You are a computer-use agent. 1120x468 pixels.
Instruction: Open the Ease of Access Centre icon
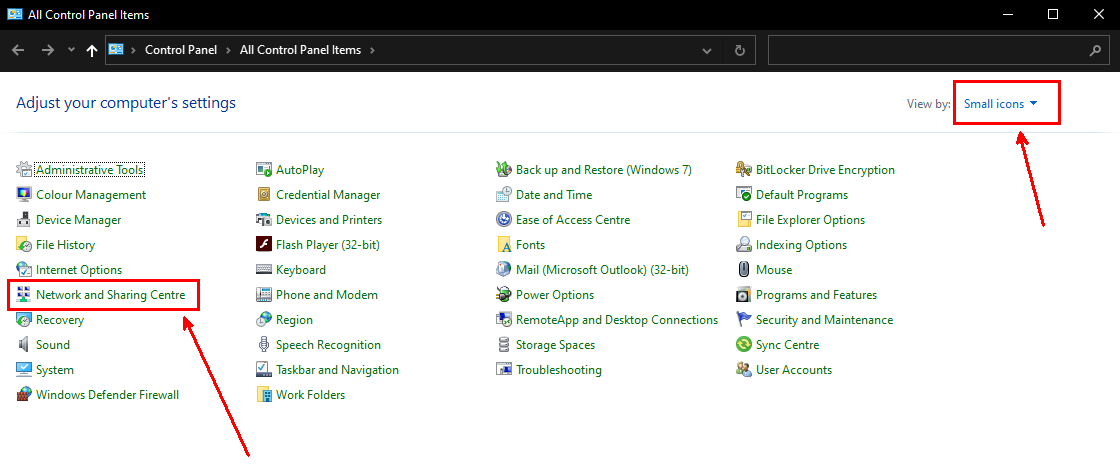tap(504, 220)
